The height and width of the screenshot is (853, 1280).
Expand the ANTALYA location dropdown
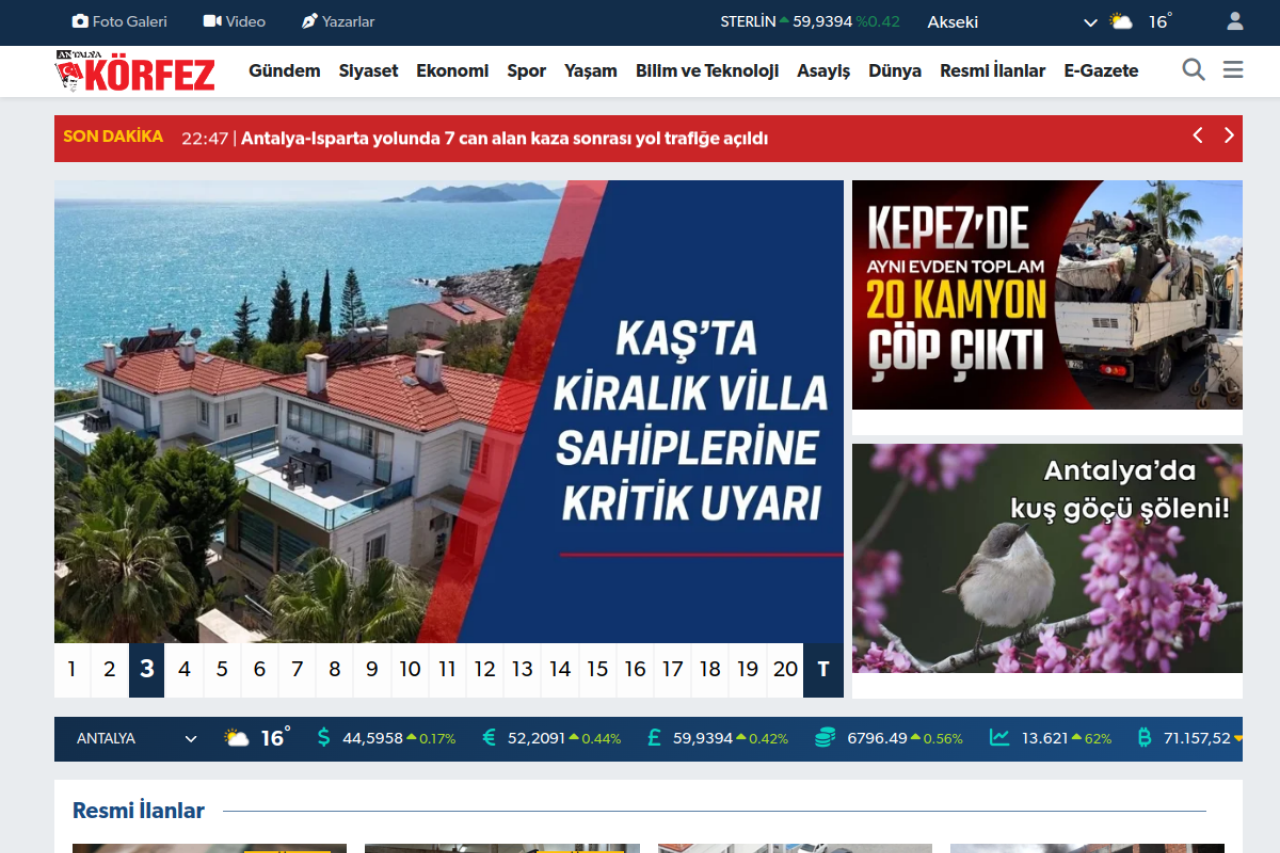(x=190, y=739)
